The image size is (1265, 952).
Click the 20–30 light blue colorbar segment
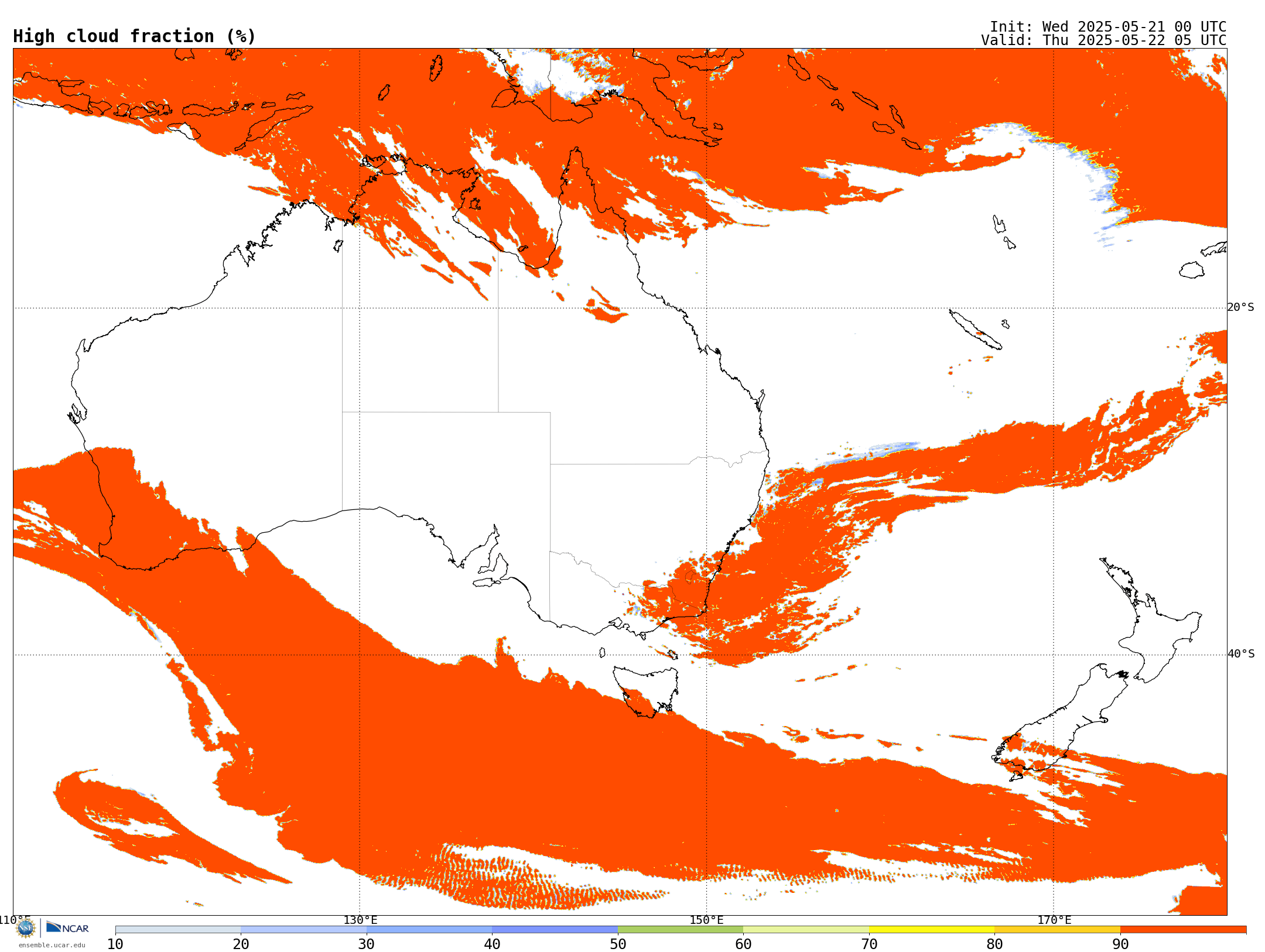(303, 930)
